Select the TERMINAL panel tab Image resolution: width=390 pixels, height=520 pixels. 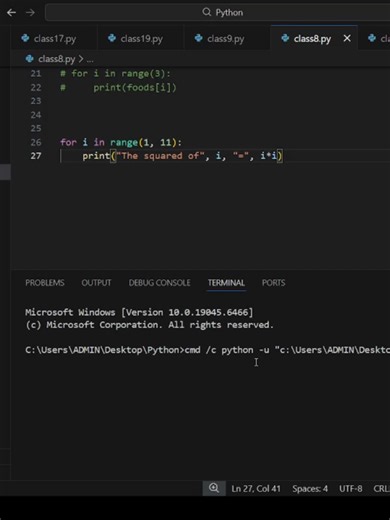(226, 283)
